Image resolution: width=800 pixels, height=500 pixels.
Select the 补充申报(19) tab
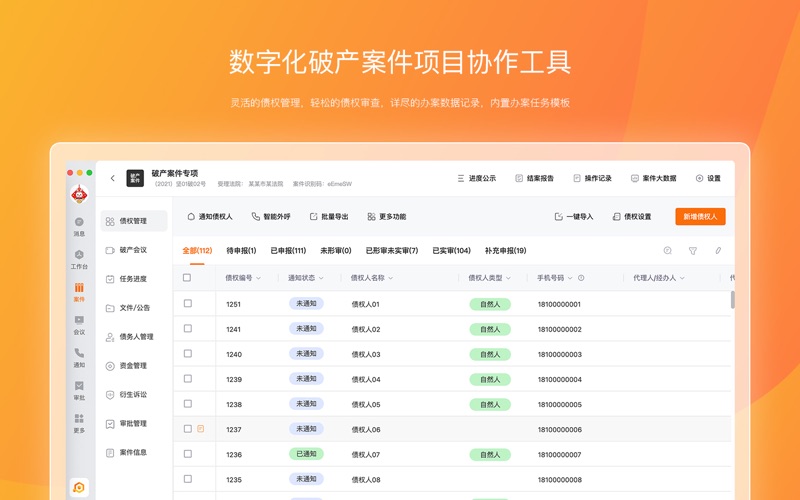click(505, 251)
